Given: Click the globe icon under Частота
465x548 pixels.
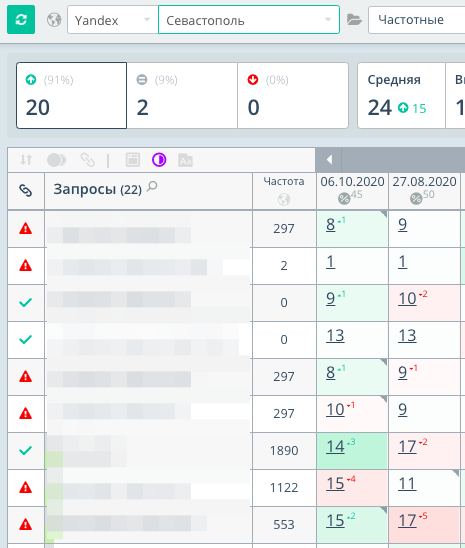Looking at the screenshot, I should point(284,200).
